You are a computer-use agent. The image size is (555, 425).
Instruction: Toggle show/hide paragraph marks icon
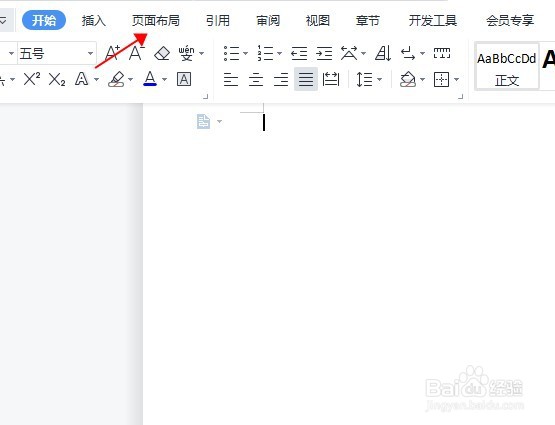pos(408,53)
